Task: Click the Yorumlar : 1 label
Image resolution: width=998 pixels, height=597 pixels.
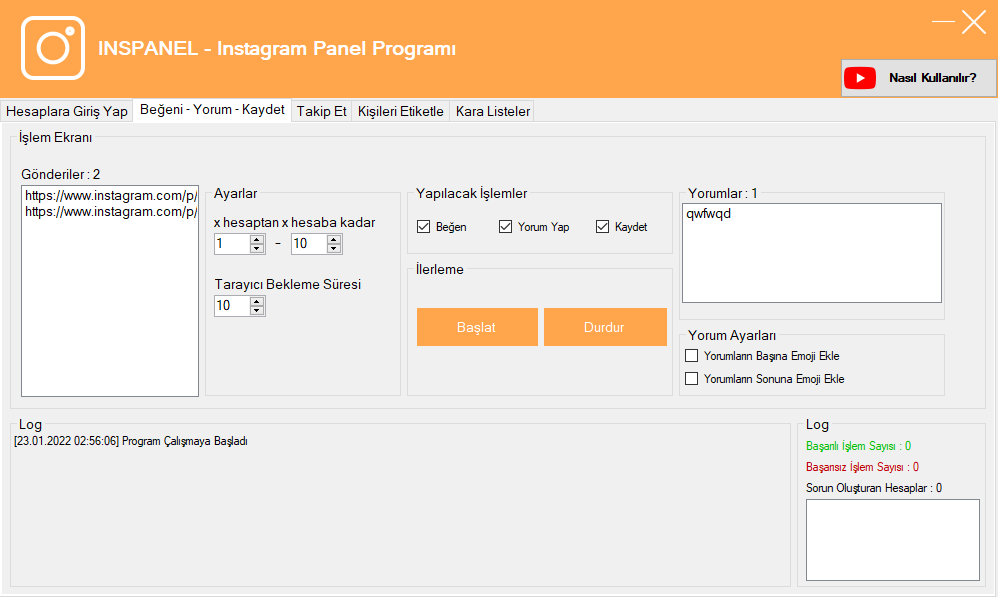Action: [x=722, y=193]
